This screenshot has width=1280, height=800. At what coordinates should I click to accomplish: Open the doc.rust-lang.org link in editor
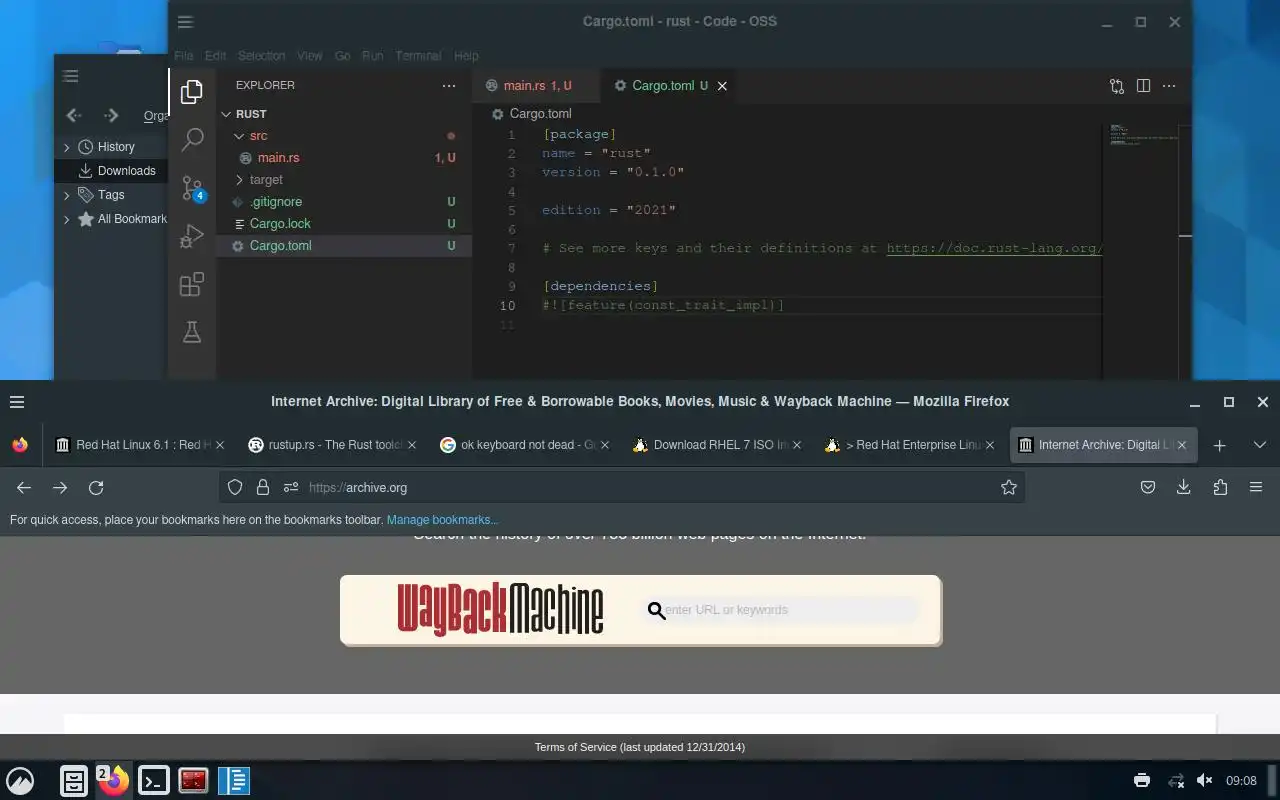coord(994,248)
